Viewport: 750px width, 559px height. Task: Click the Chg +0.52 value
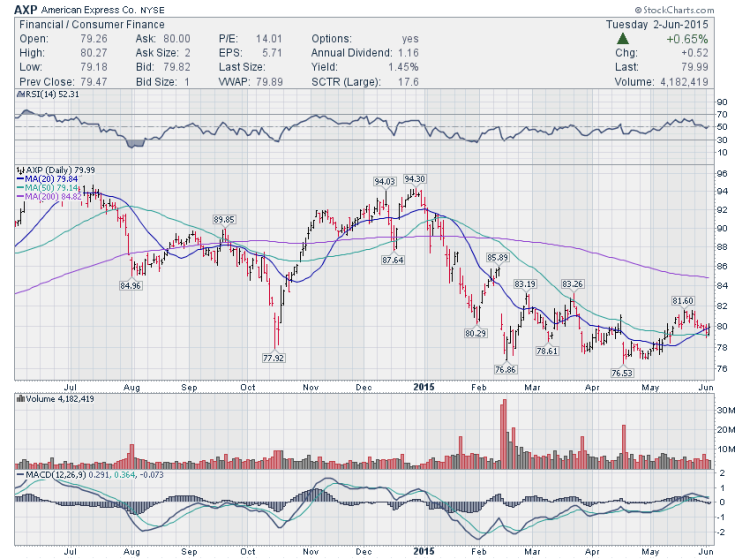tap(695, 53)
